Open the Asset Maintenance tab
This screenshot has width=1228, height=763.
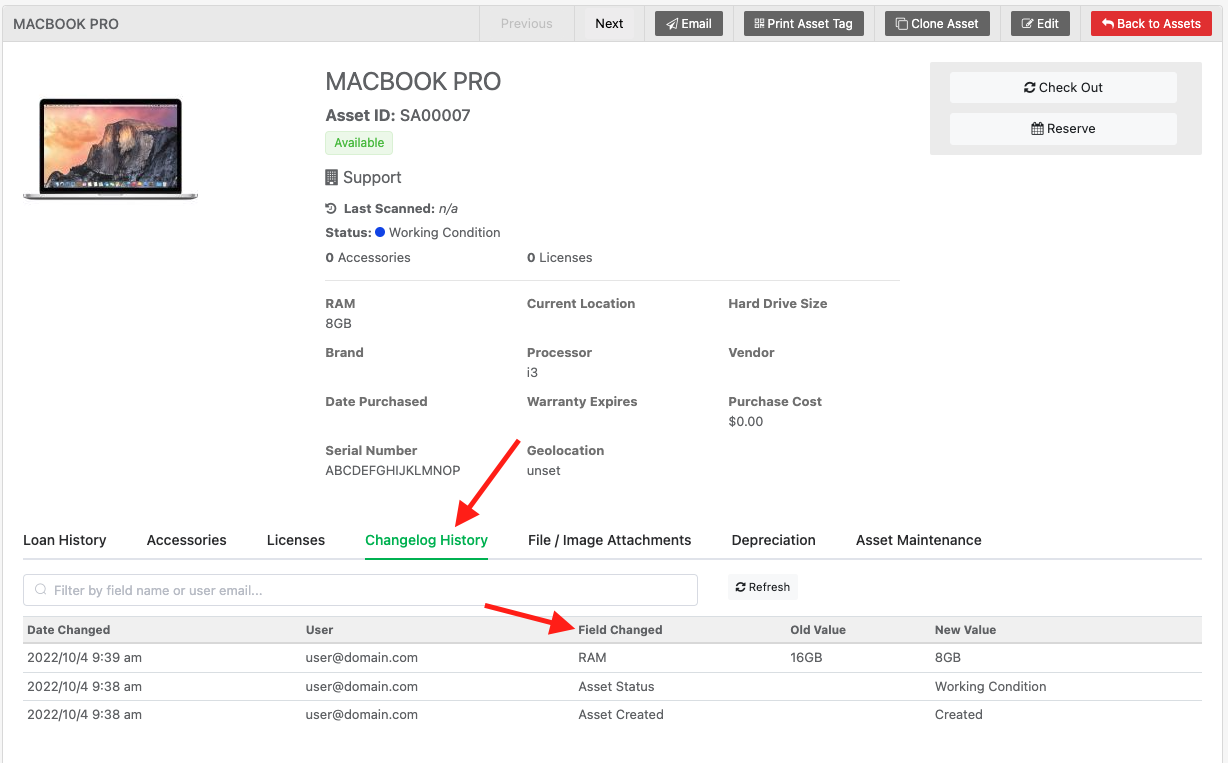(x=918, y=540)
